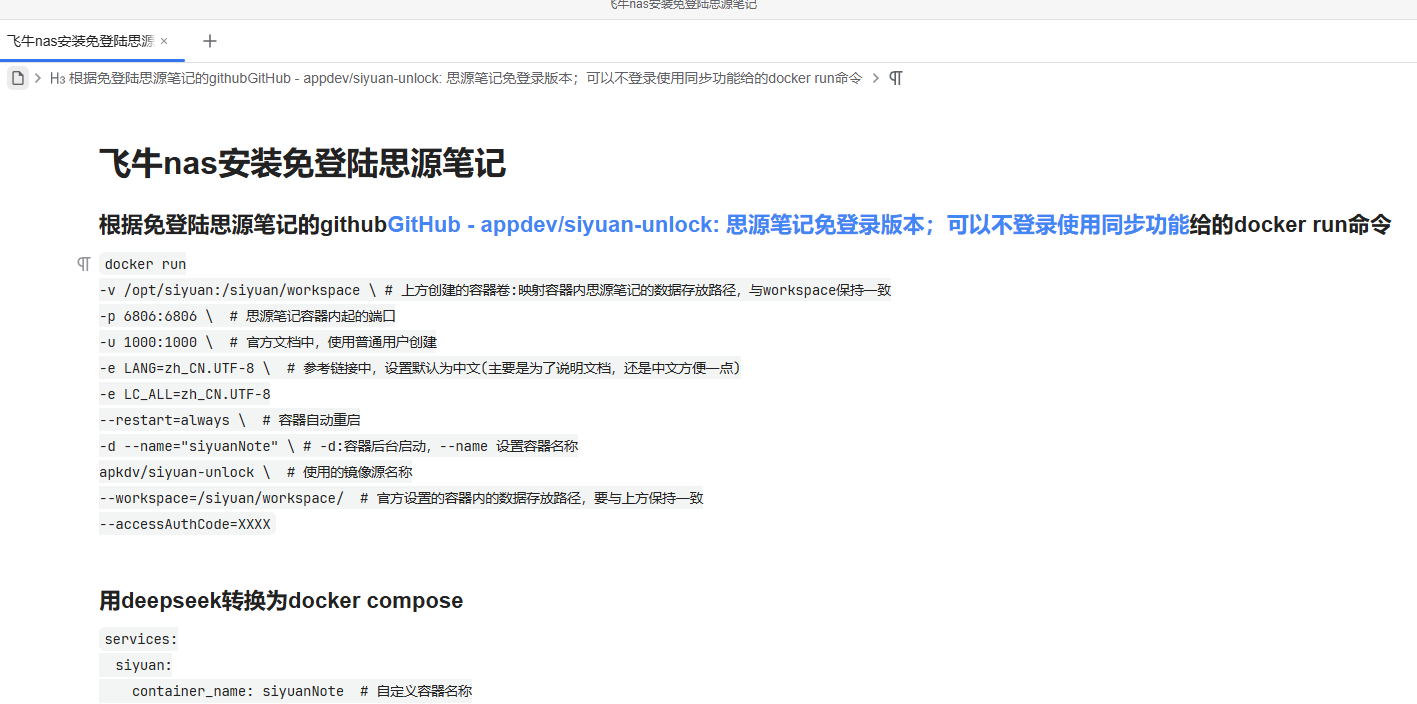Click the page title 飞牛nas安装免登陆思源笔记

tap(302, 163)
